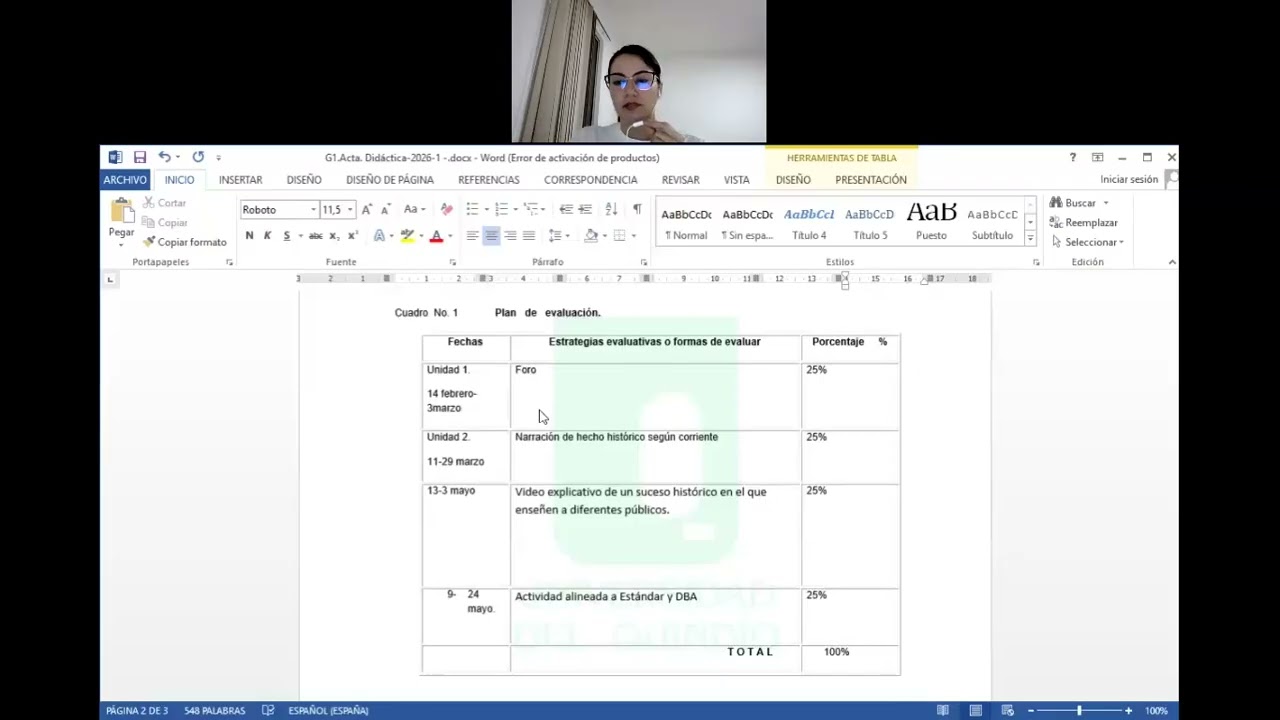Toggle show paragraph marks (¶)
This screenshot has height=720, width=1280.
point(637,209)
